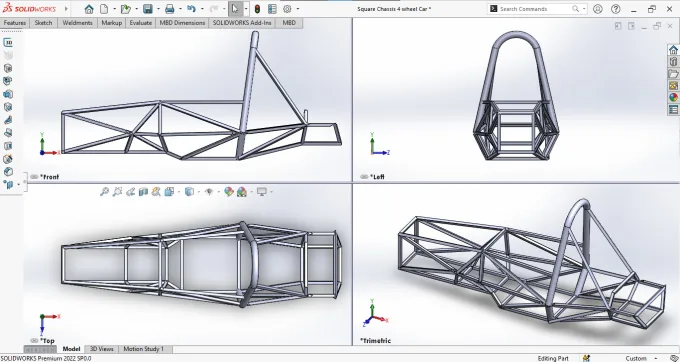Open Appearances color ball in task pane
Image resolution: width=680 pixels, height=362 pixels.
[x=673, y=98]
